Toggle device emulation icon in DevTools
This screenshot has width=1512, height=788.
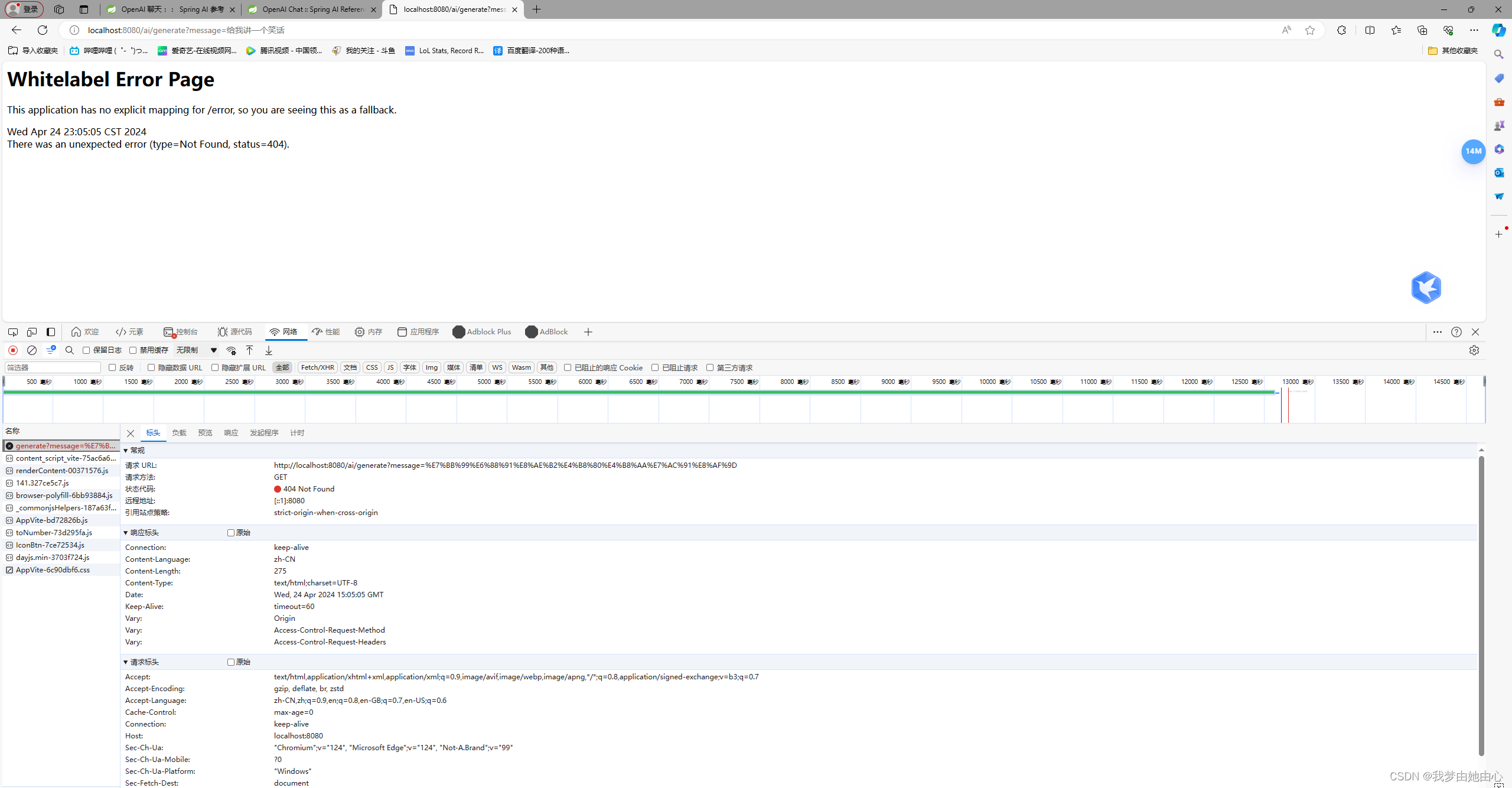click(x=32, y=332)
